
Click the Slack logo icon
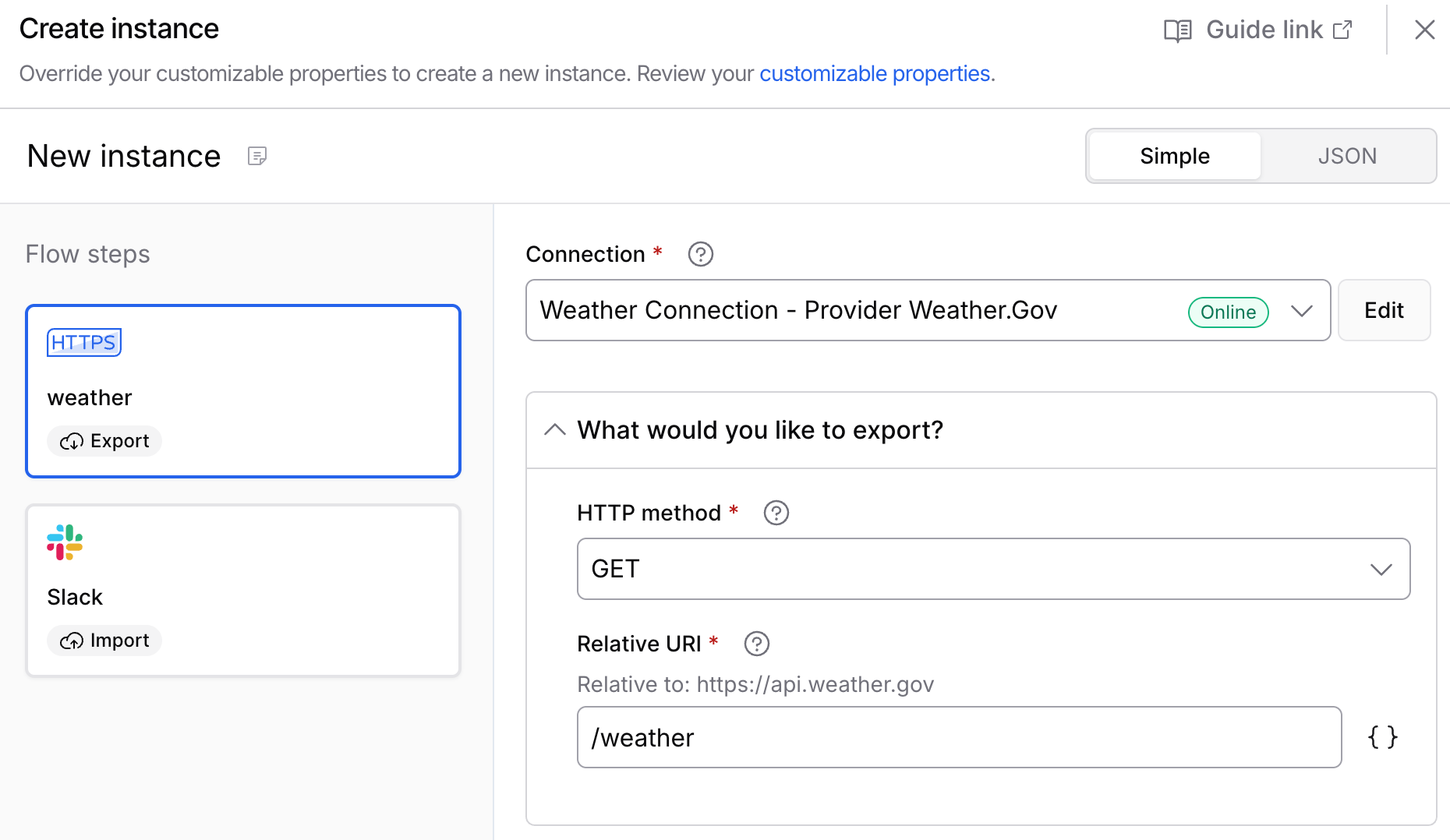click(x=65, y=542)
